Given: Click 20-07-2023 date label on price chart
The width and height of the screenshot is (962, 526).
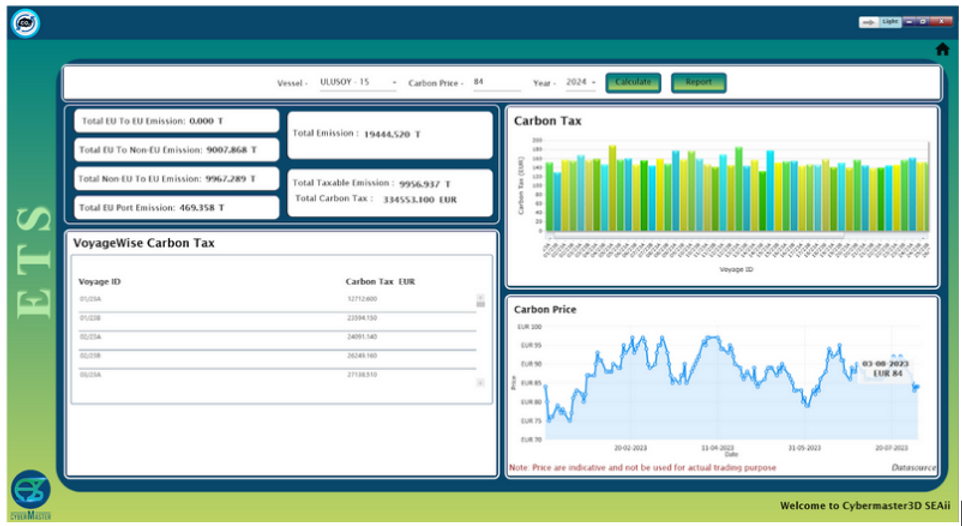Looking at the screenshot, I should 892,448.
